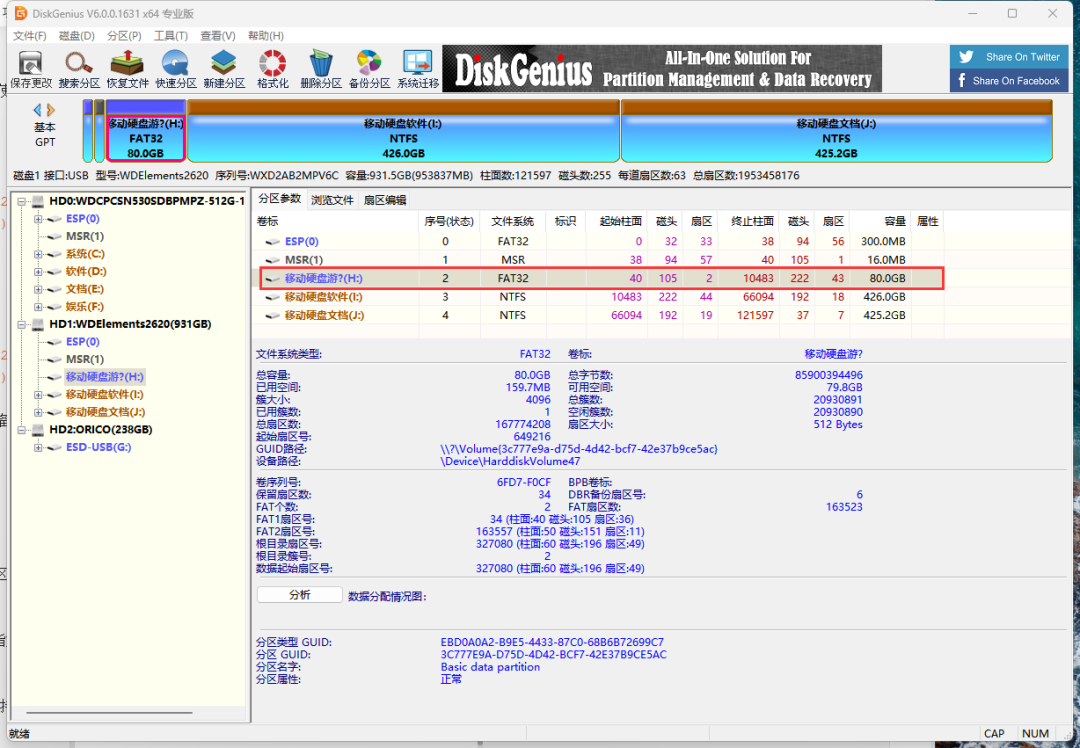This screenshot has width=1080, height=748.
Task: Expand the 文档(E:) tree node
Action: (x=39, y=289)
